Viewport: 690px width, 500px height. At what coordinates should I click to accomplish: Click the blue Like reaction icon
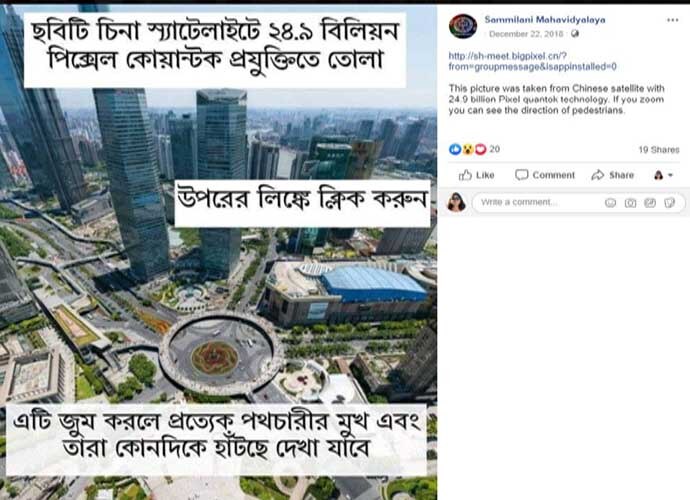tap(455, 149)
